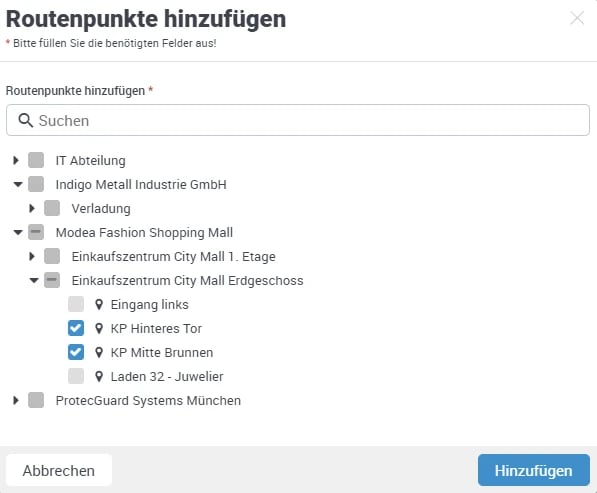Select the Indigo Metall Industrie GmbH label

(141, 185)
